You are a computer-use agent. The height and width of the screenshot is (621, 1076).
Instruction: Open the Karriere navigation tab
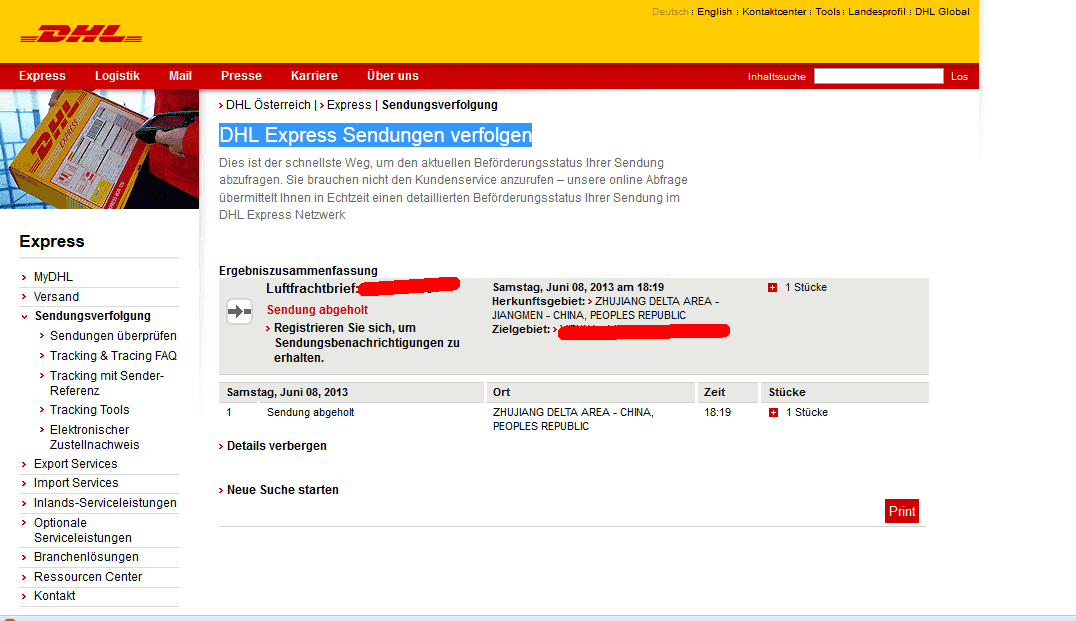(314, 76)
